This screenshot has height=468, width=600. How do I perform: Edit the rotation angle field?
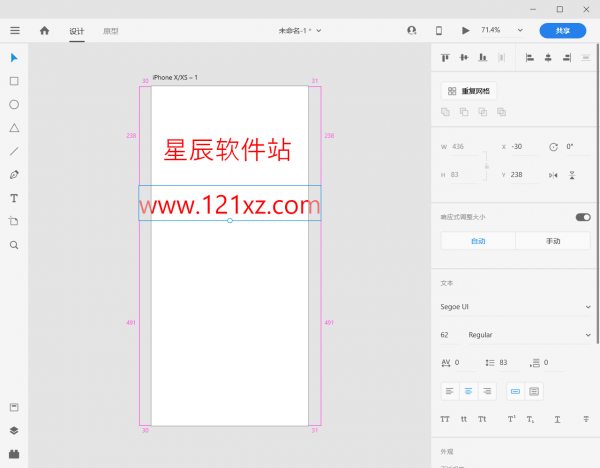pyautogui.click(x=578, y=147)
